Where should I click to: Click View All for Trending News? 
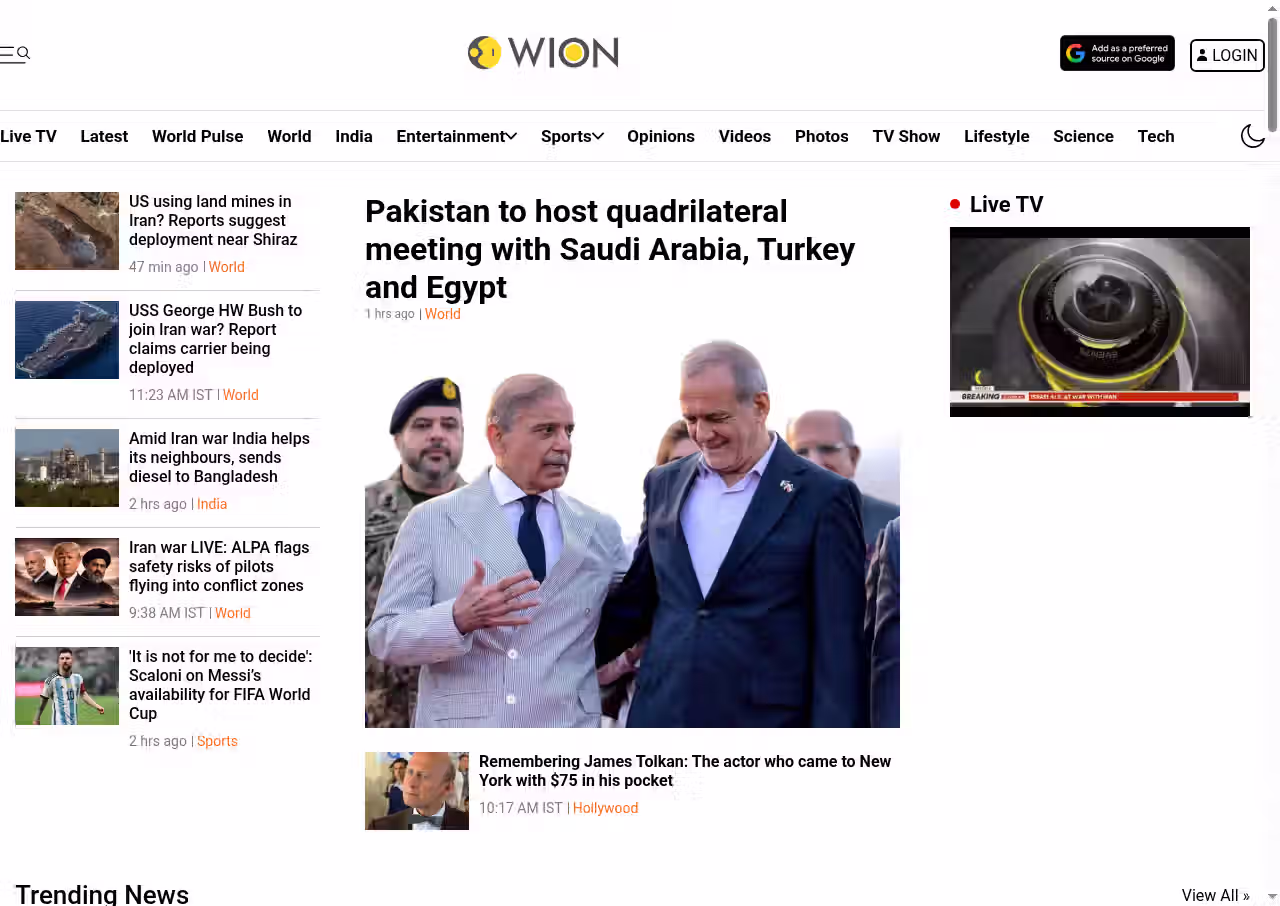coord(1215,895)
